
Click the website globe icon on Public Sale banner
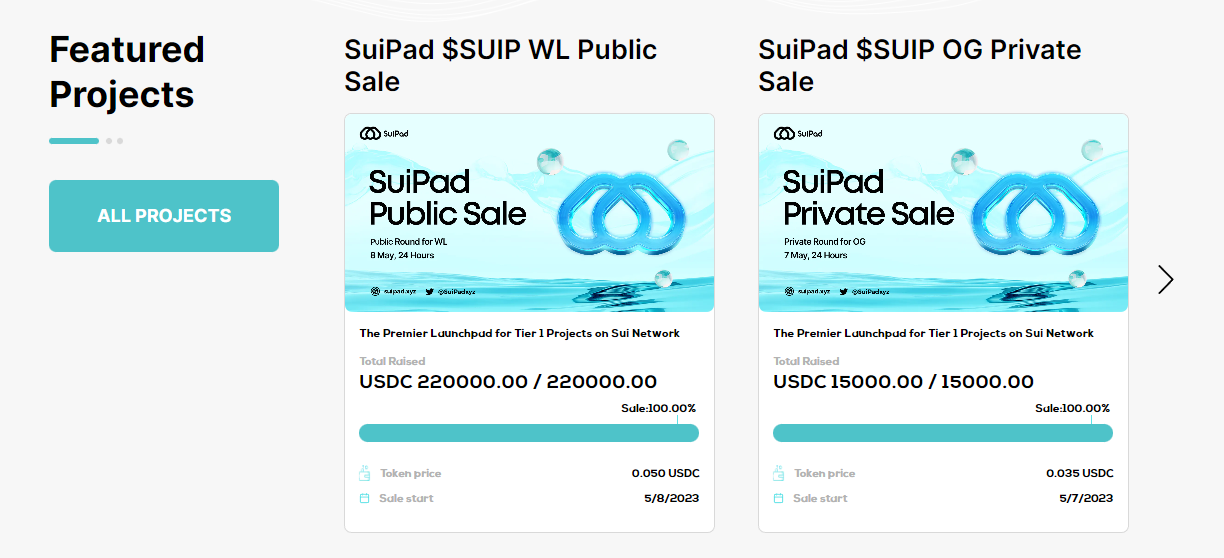tap(375, 292)
